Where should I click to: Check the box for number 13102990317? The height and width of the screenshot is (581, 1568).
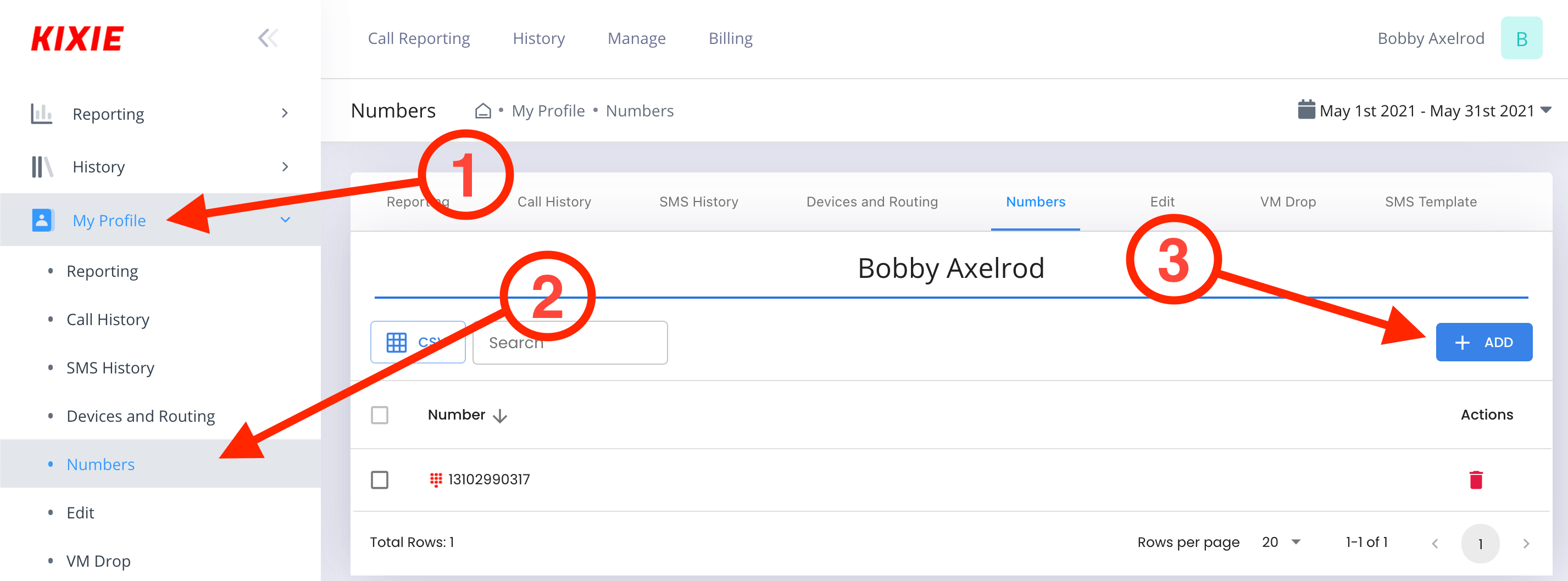tap(380, 480)
